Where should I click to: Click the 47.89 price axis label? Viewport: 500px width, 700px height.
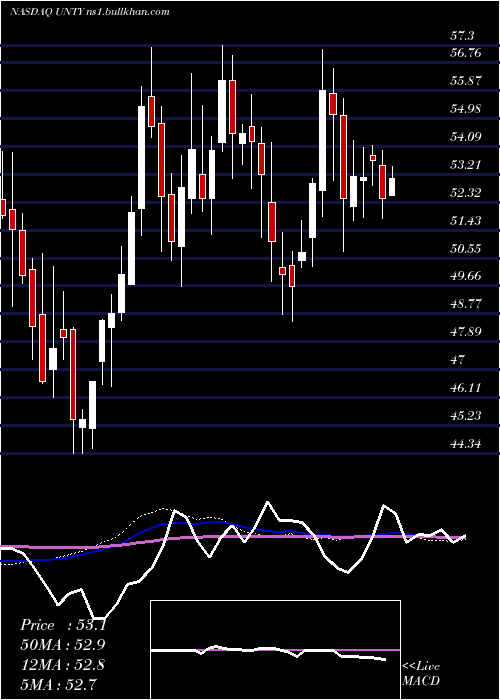(467, 332)
